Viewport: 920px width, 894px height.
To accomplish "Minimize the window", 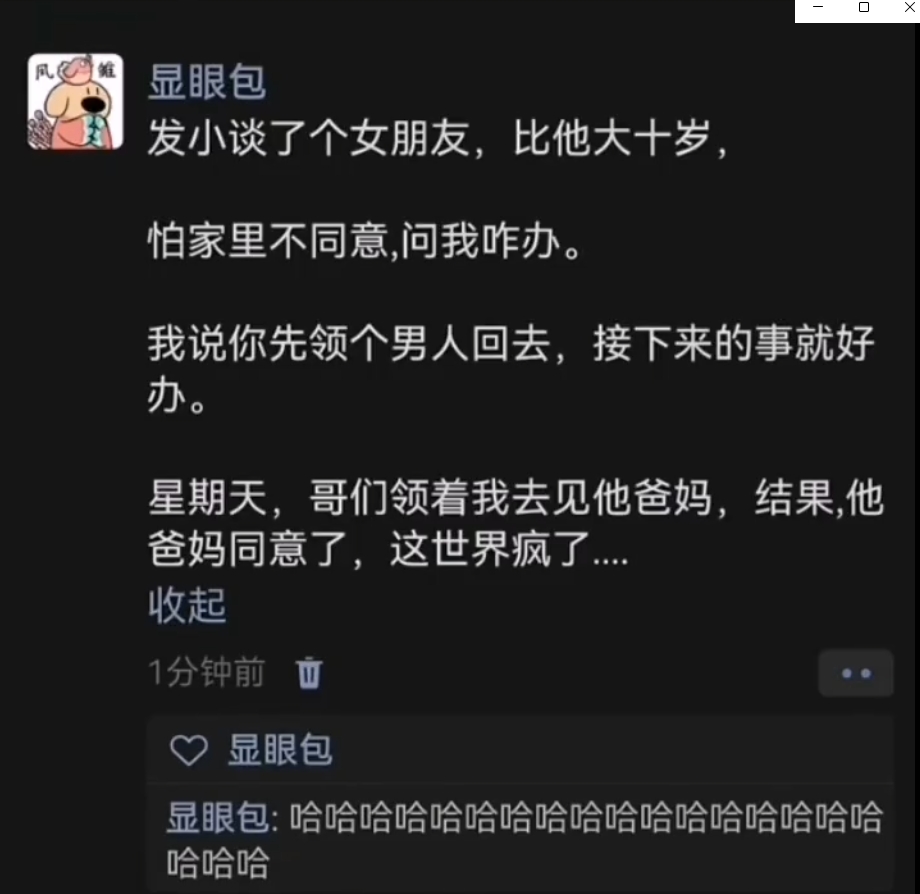I will [818, 7].
